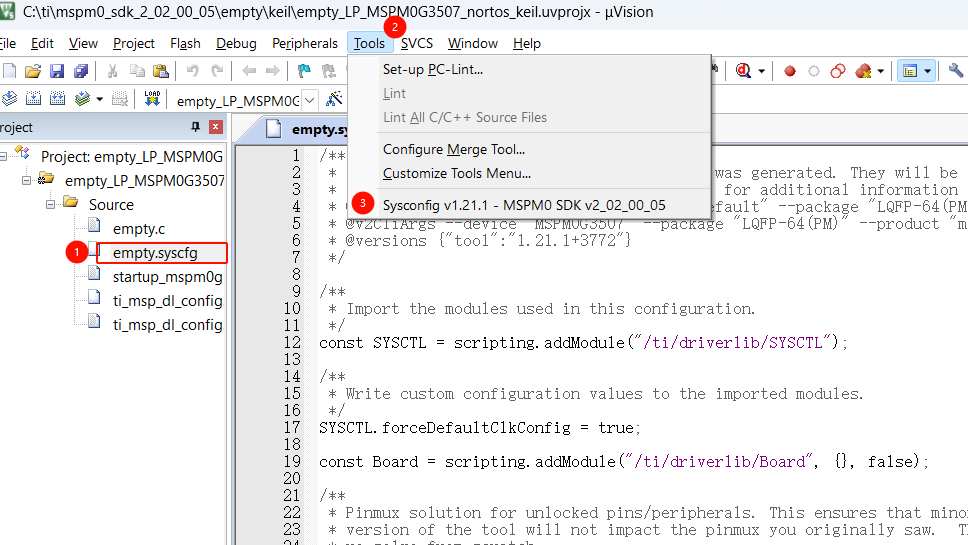
Task: Click Customize Tools Menu option
Action: tap(457, 173)
